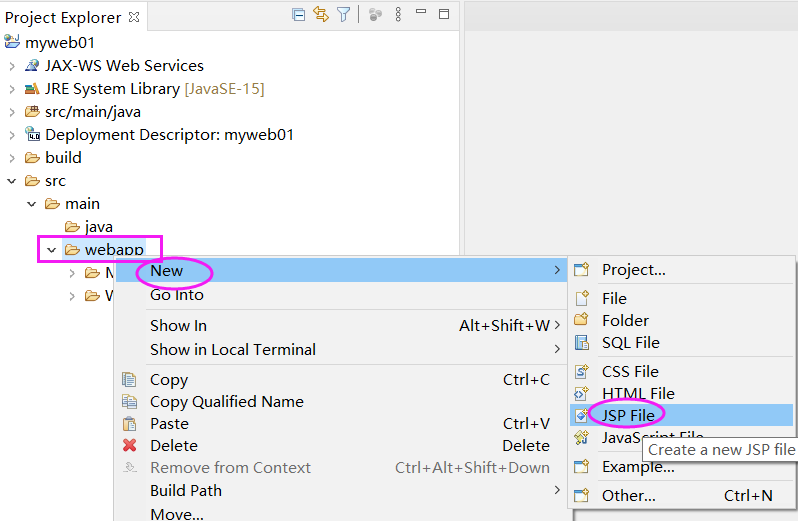Expand the build folder
The height and width of the screenshot is (521, 798).
pos(12,158)
